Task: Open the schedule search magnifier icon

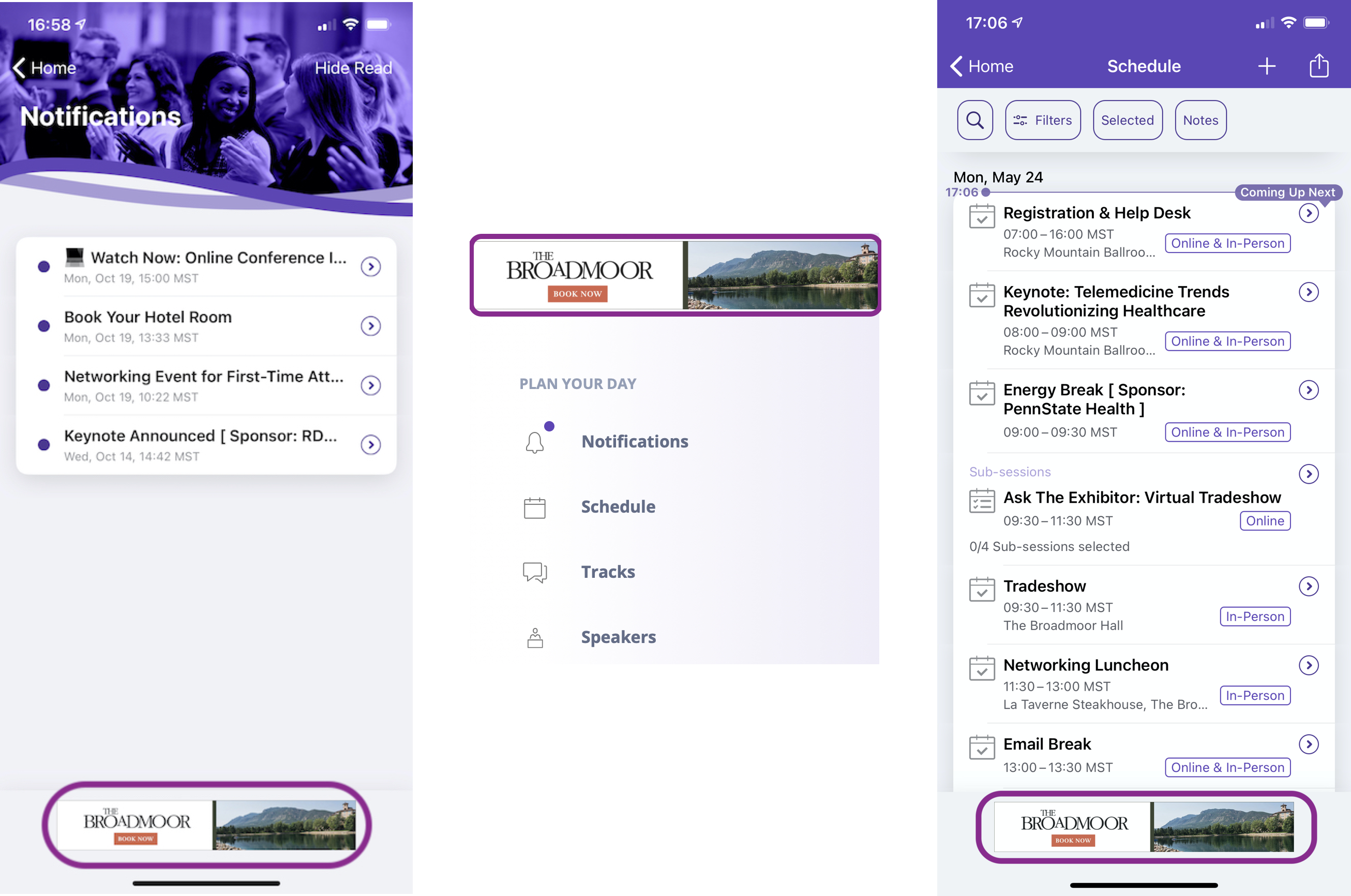Action: click(974, 120)
